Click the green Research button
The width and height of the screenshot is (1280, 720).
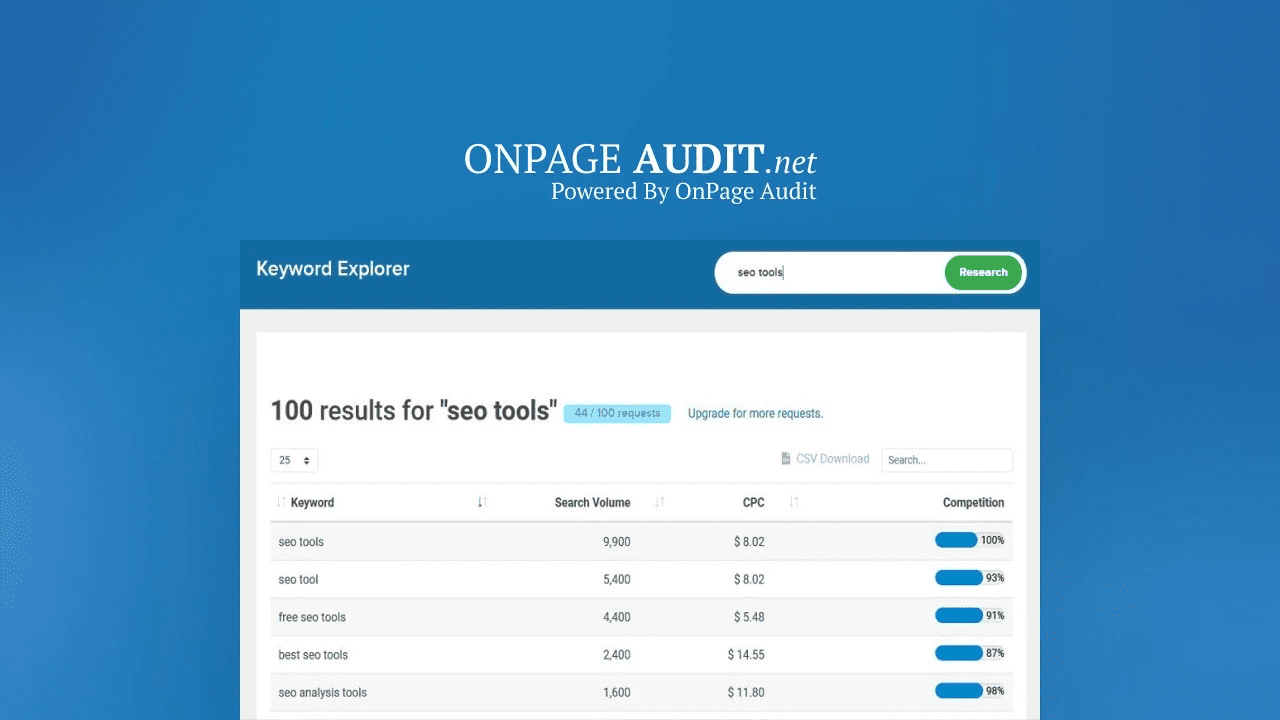tap(983, 272)
